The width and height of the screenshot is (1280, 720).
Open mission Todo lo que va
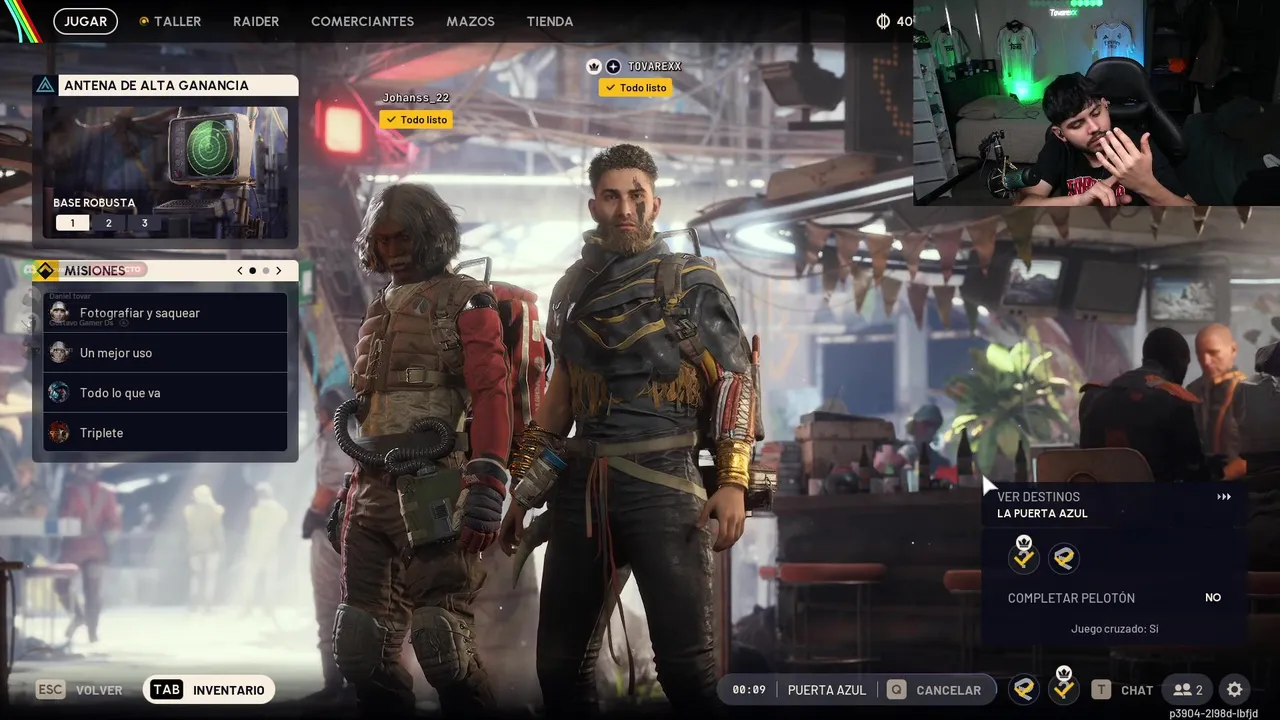click(165, 393)
